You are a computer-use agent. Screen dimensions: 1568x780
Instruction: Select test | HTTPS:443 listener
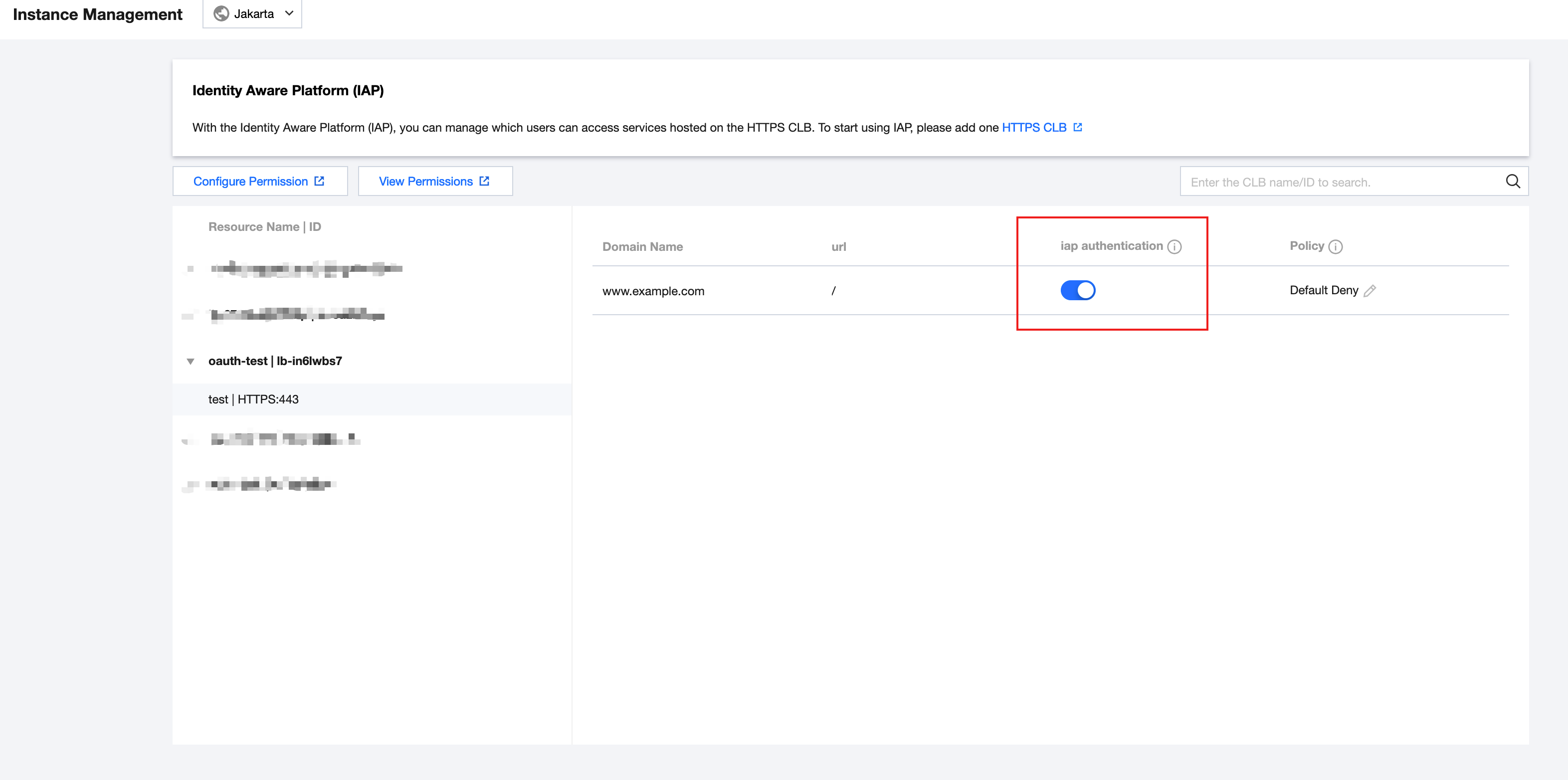click(x=253, y=399)
